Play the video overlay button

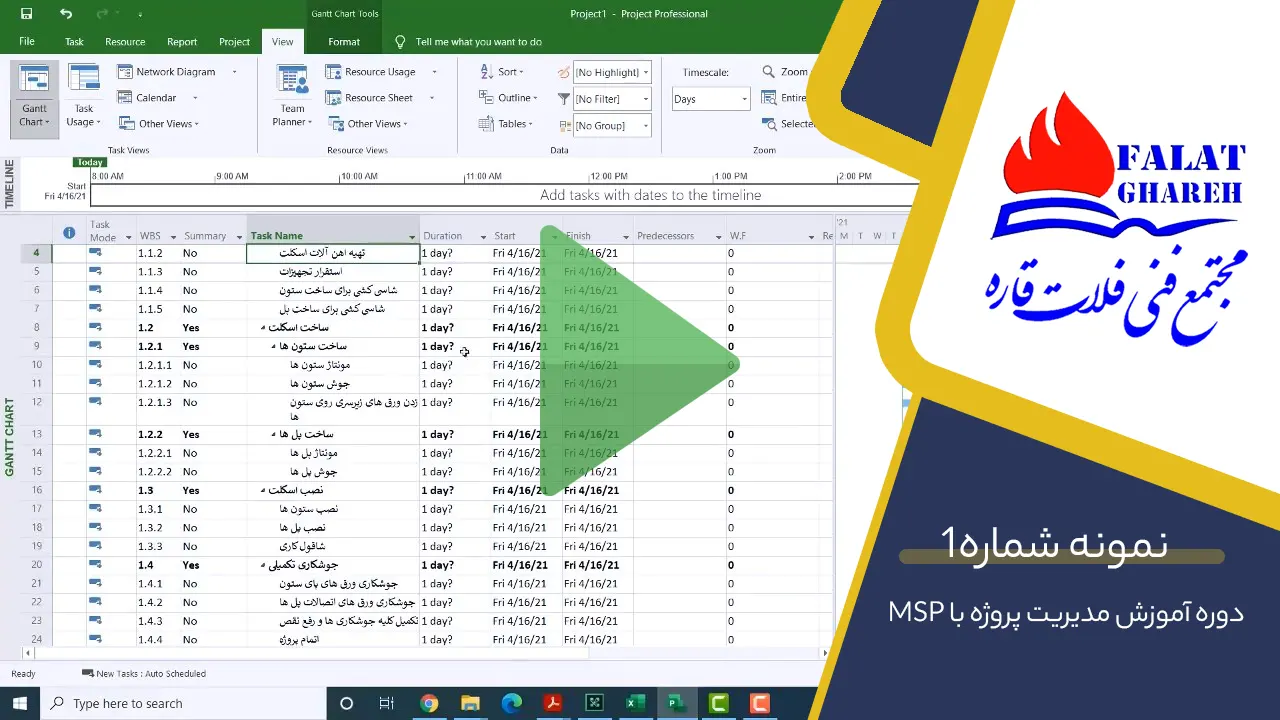[640, 362]
